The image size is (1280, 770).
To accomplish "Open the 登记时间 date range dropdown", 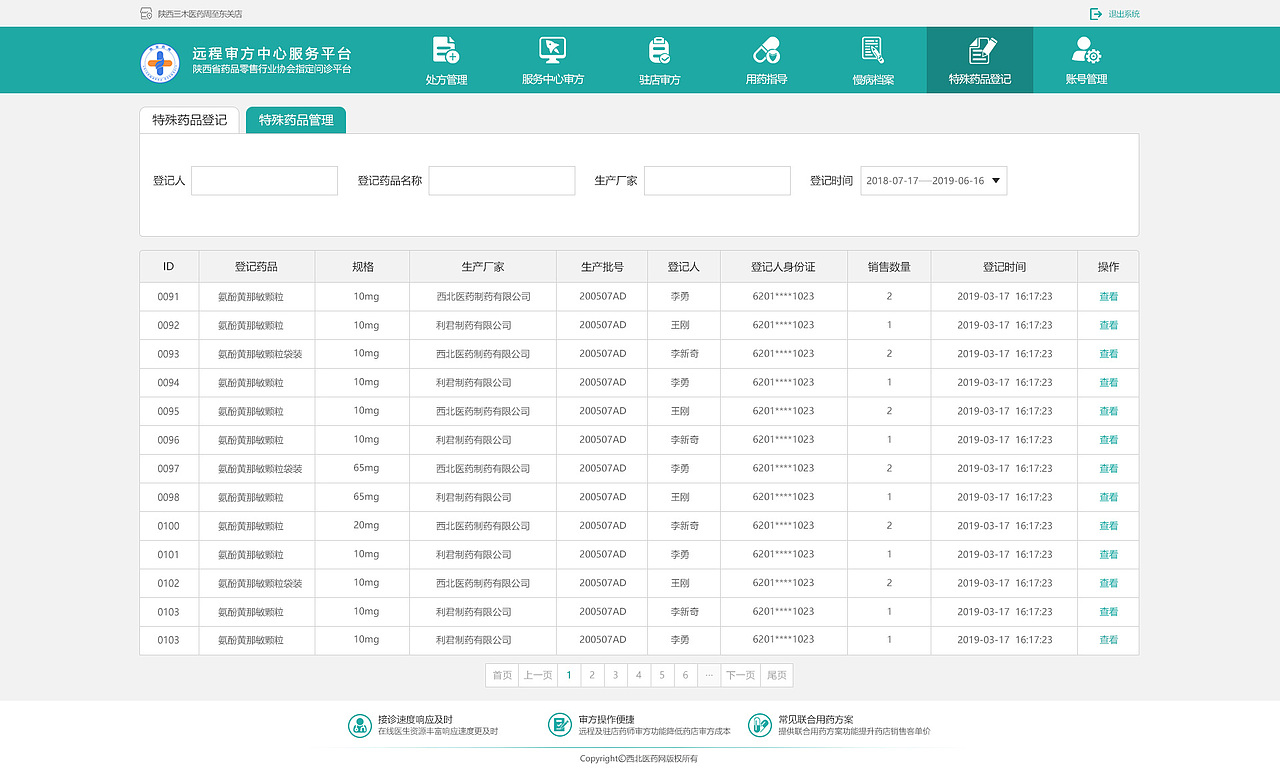I will (925, 181).
